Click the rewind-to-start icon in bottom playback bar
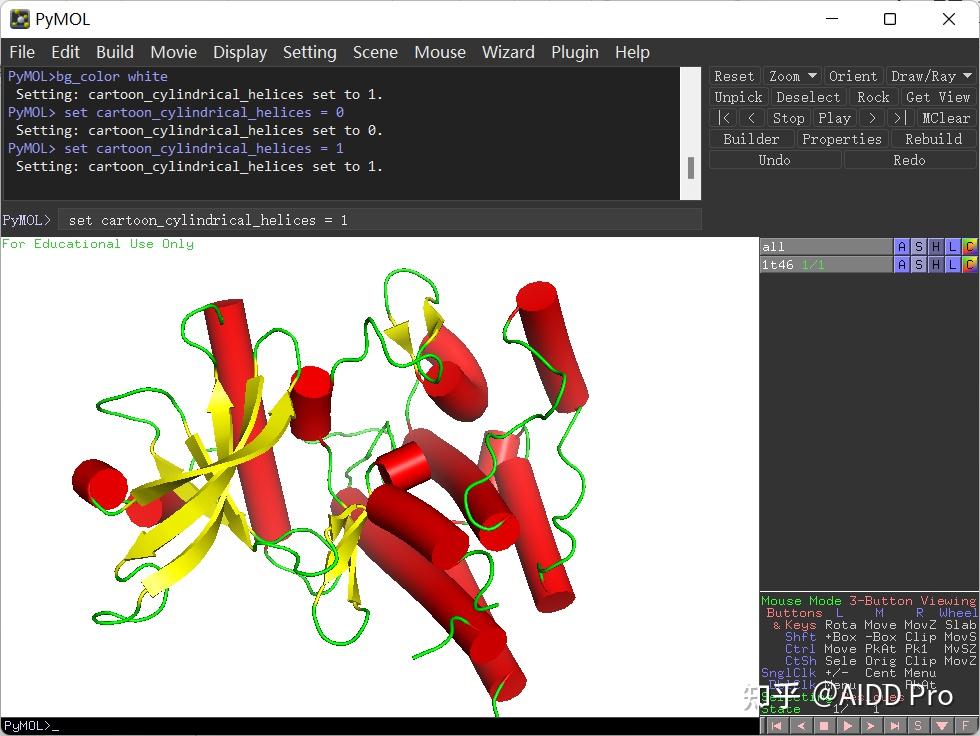980x736 pixels. 775,726
